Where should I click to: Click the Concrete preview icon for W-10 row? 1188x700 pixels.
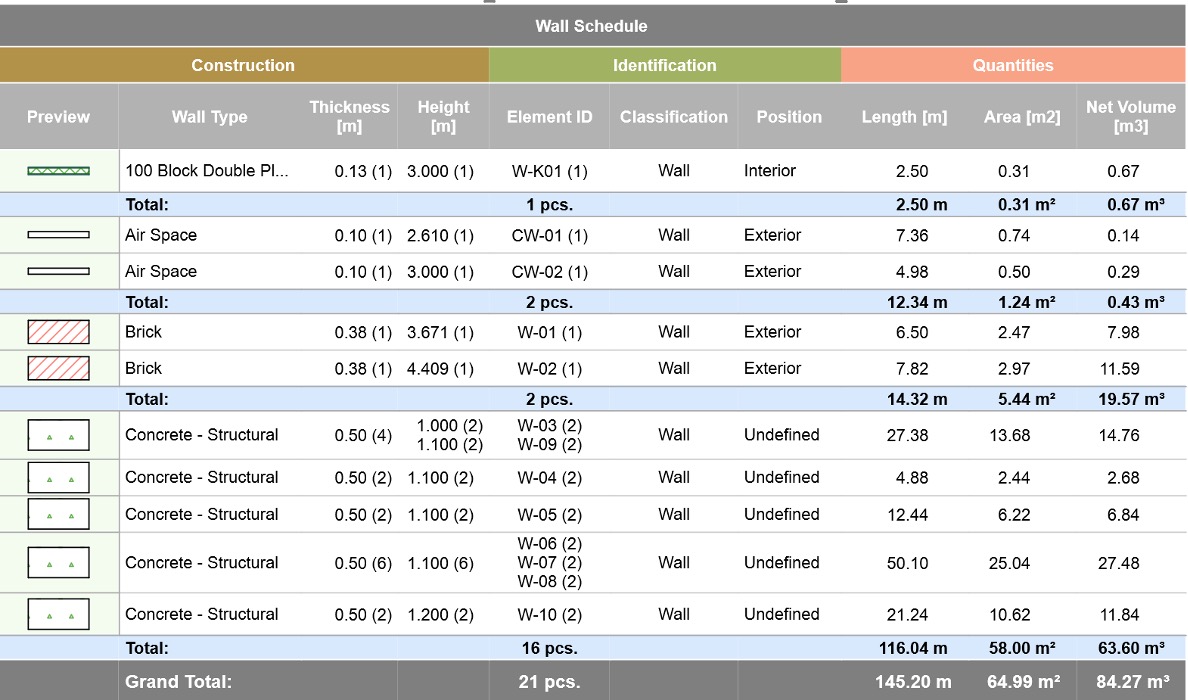[58, 614]
